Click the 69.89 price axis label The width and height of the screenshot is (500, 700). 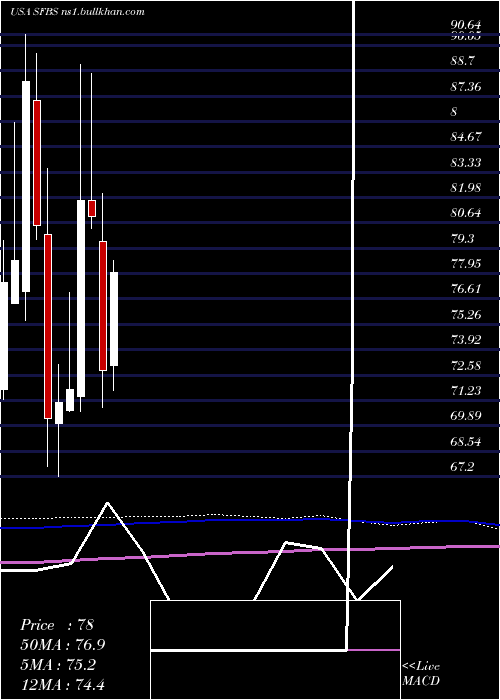466,416
